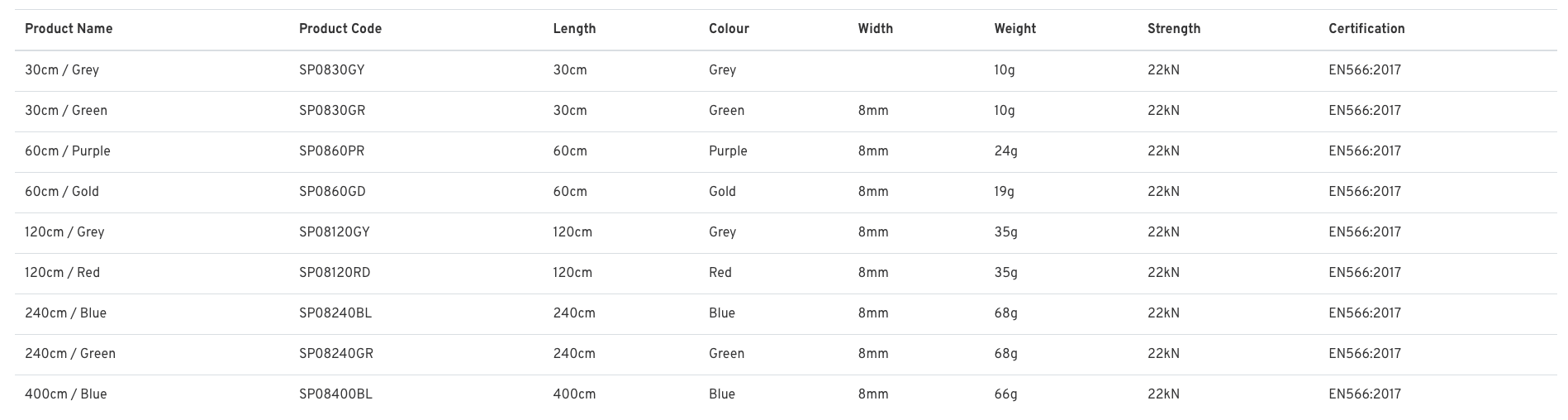1568x420 pixels.
Task: Click product code SP0830GR
Action: click(332, 111)
